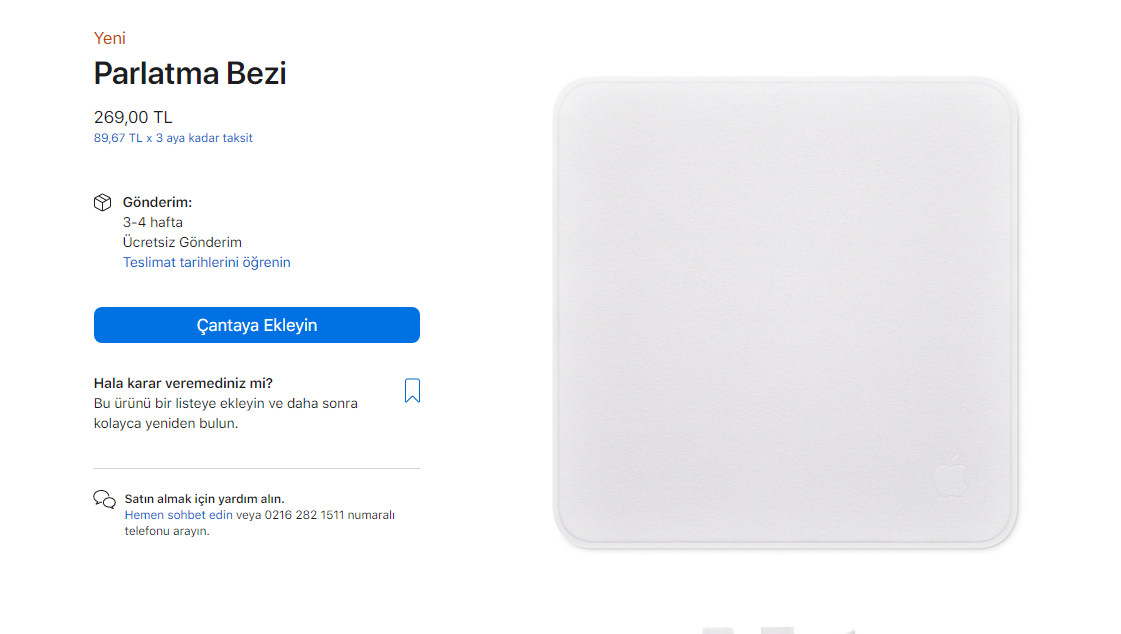This screenshot has height=634, width=1121.
Task: Add item via Çantaya Ekleyin button
Action: pos(257,325)
